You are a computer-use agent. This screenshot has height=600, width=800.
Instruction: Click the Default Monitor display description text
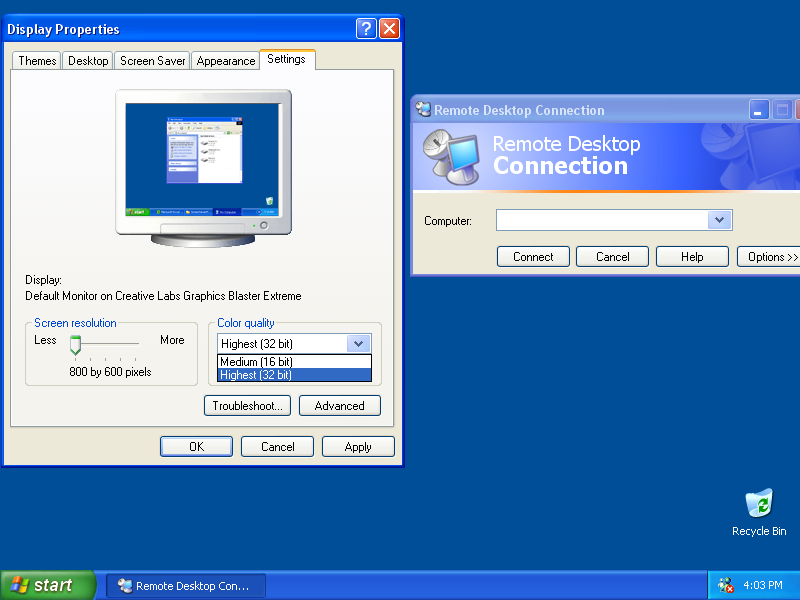[x=163, y=296]
